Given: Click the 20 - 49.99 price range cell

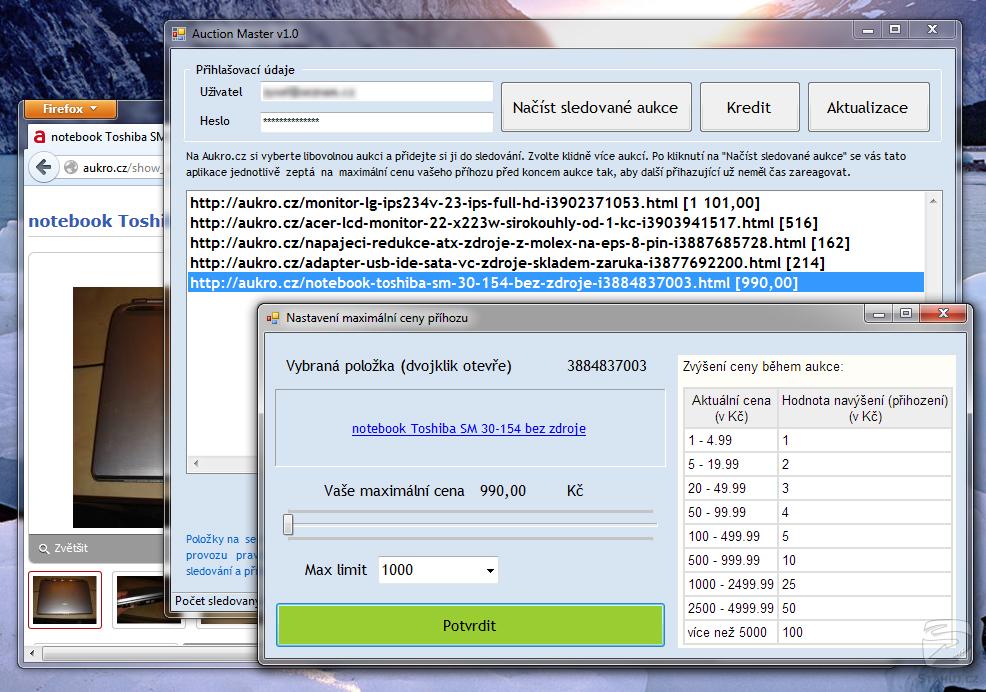Looking at the screenshot, I should 731,488.
